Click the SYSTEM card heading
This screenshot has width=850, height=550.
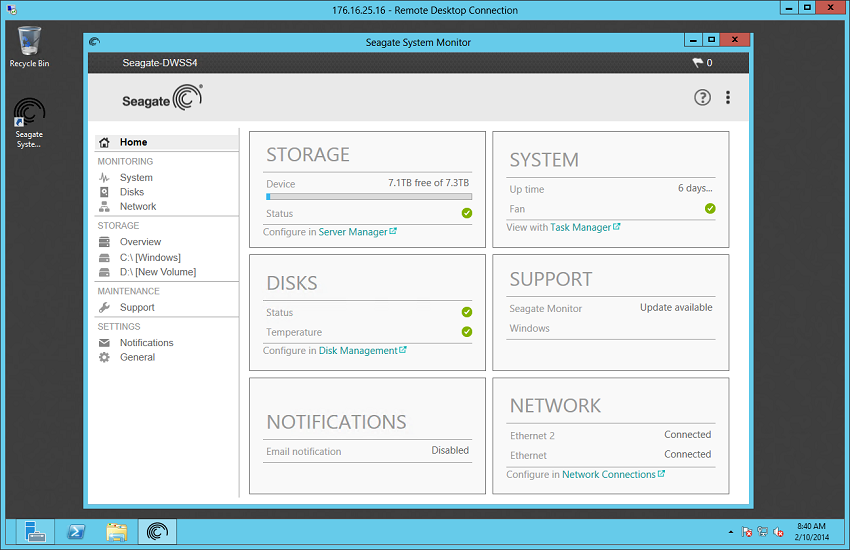(544, 160)
